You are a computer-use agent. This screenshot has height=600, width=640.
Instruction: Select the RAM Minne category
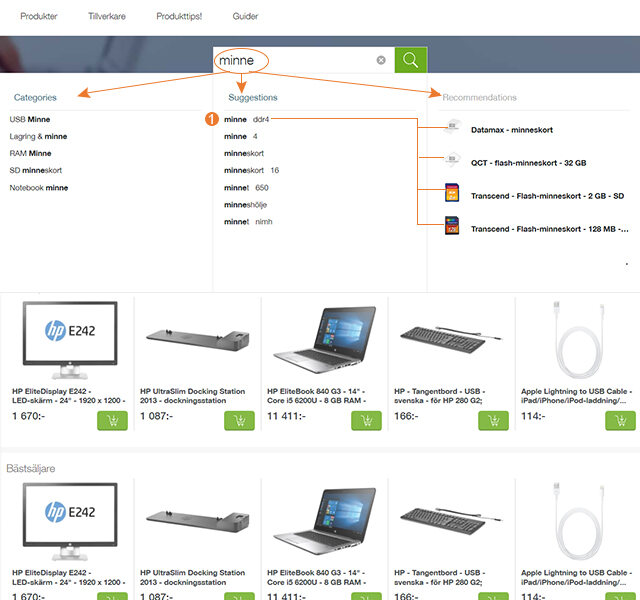[x=31, y=153]
